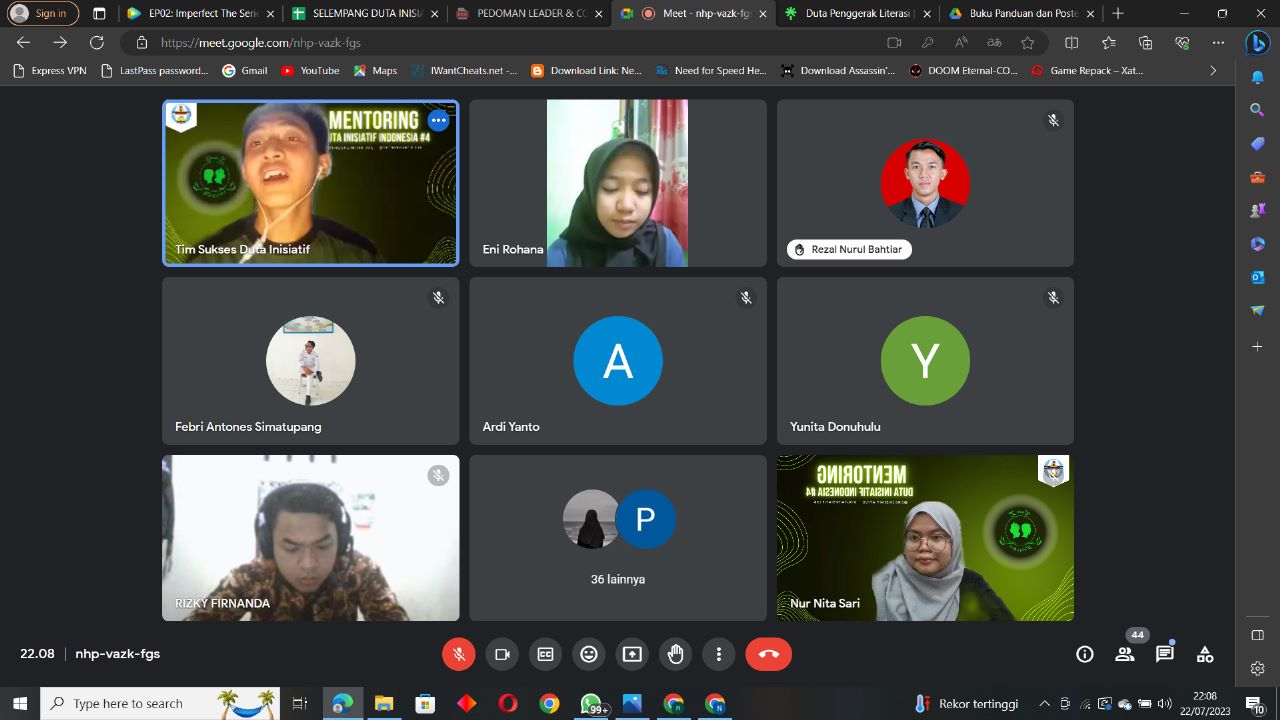This screenshot has height=720, width=1280.
Task: Open more options three-dot menu in call bar
Action: (x=718, y=654)
